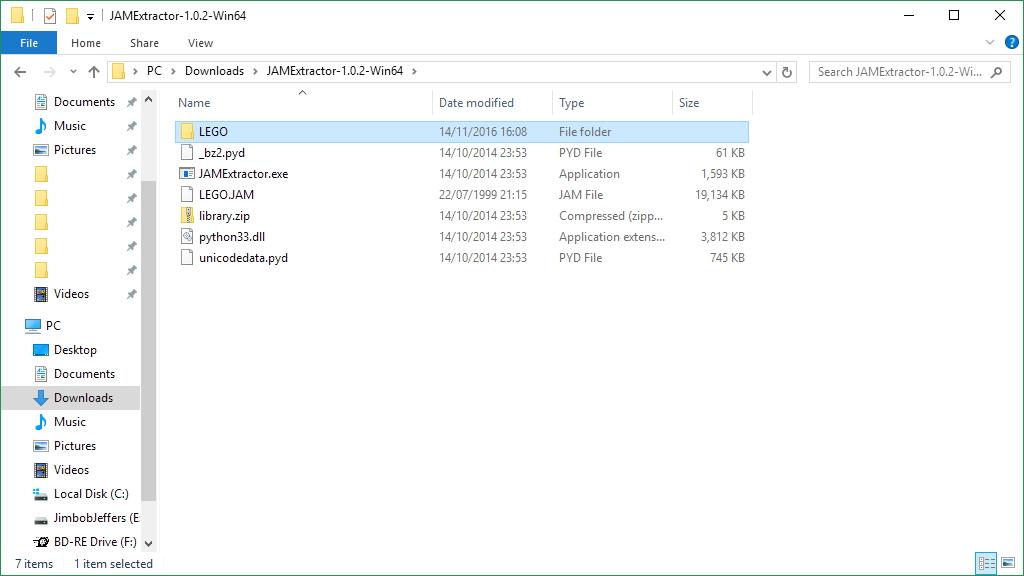The image size is (1024, 576).
Task: Refresh the current folder view
Action: (787, 72)
